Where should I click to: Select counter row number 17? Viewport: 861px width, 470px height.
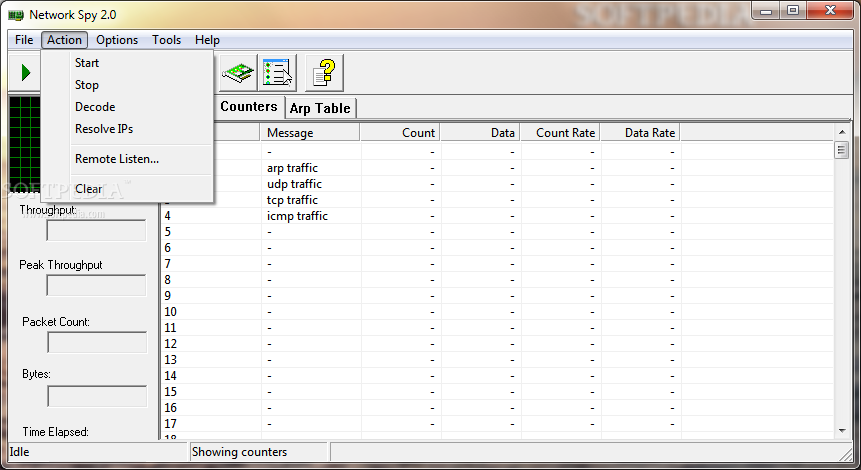(x=497, y=424)
